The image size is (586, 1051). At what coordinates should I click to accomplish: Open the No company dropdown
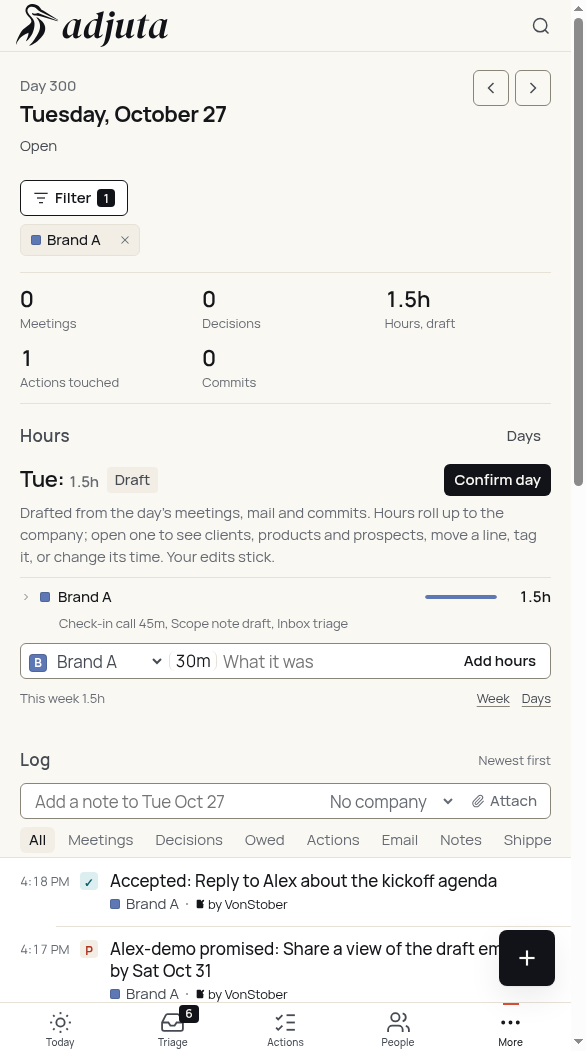(x=392, y=802)
